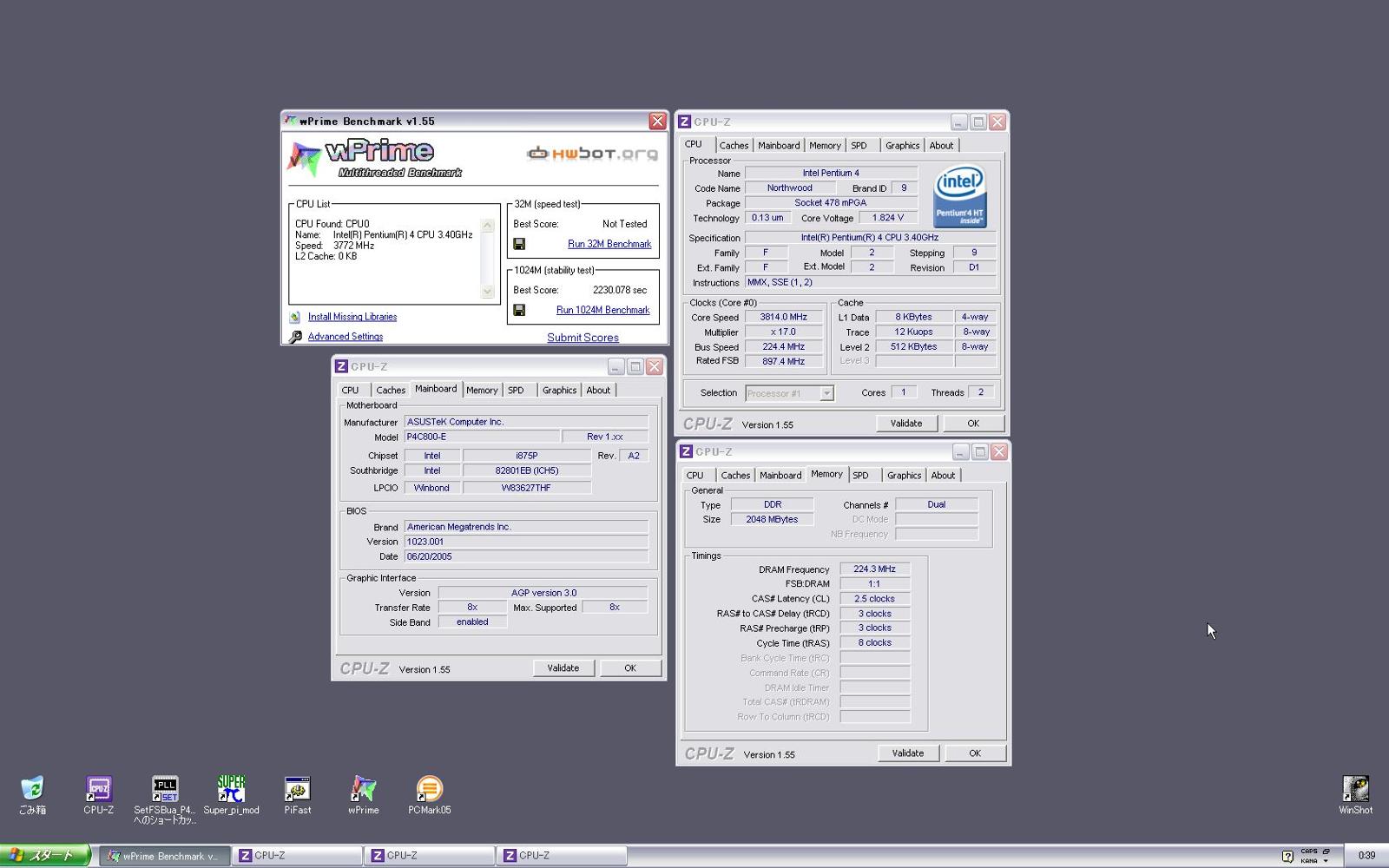Click the Z icon in the Mainboard window title
This screenshot has height=868, width=1389.
(342, 366)
